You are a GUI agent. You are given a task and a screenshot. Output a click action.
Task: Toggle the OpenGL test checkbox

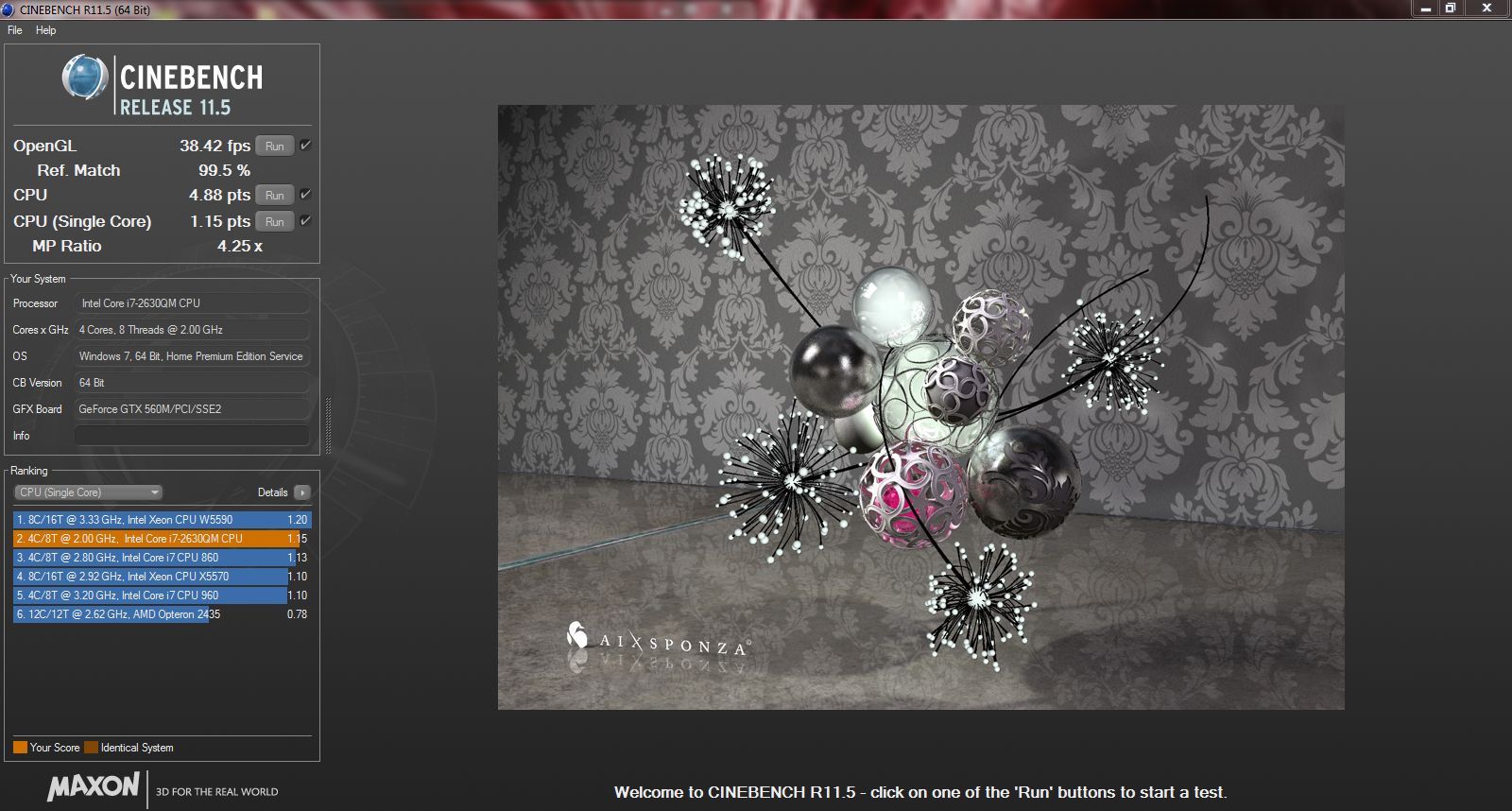[305, 146]
